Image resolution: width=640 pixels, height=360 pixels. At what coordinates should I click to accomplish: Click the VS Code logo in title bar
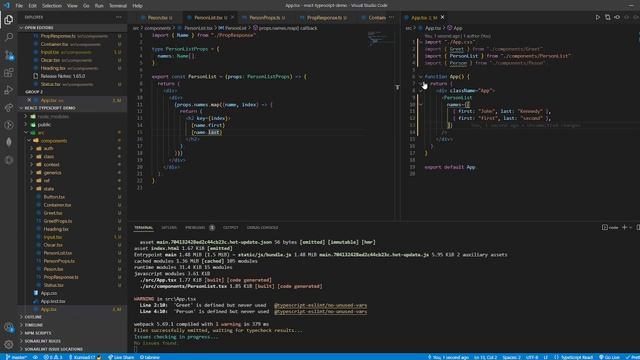pos(6,5)
